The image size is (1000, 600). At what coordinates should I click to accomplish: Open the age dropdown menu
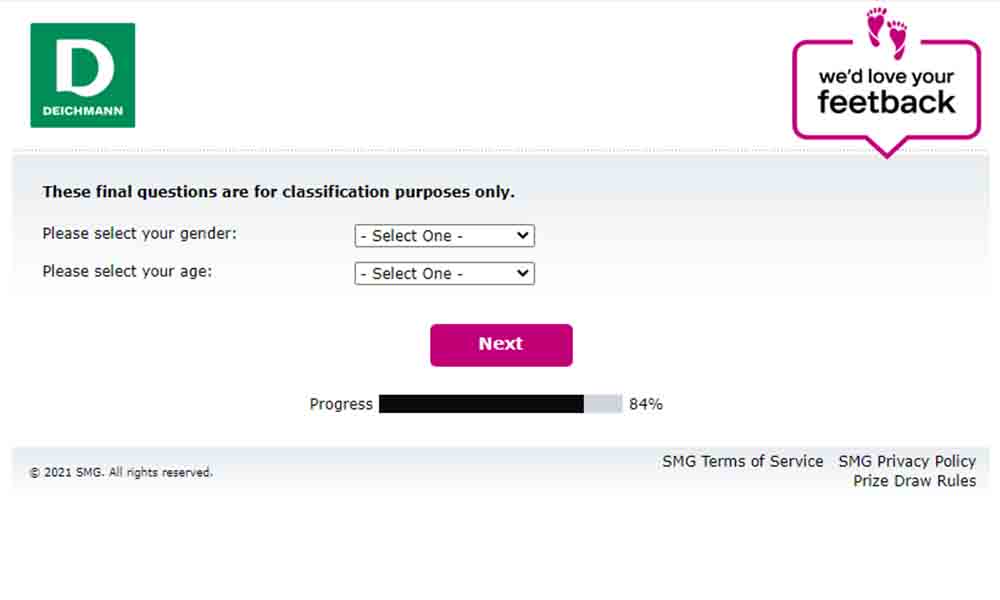(445, 274)
